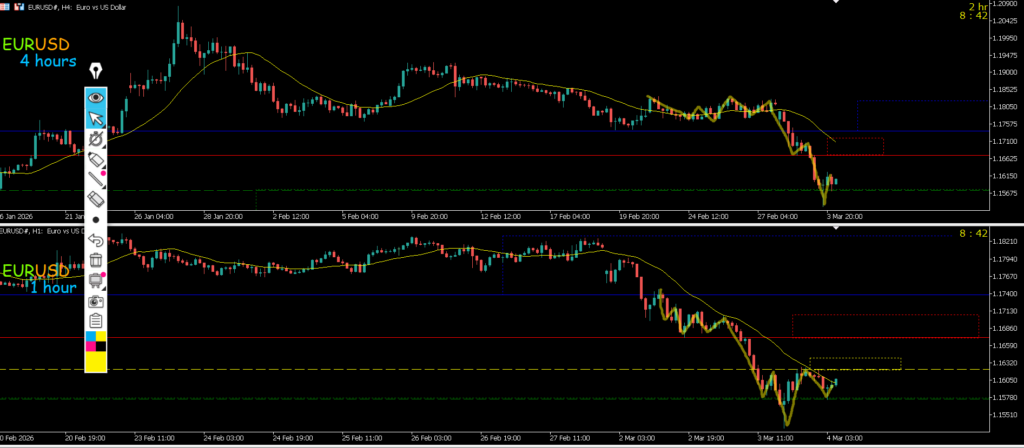Take a chart snapshot with the camera icon
1024x448 pixels.
(96, 300)
